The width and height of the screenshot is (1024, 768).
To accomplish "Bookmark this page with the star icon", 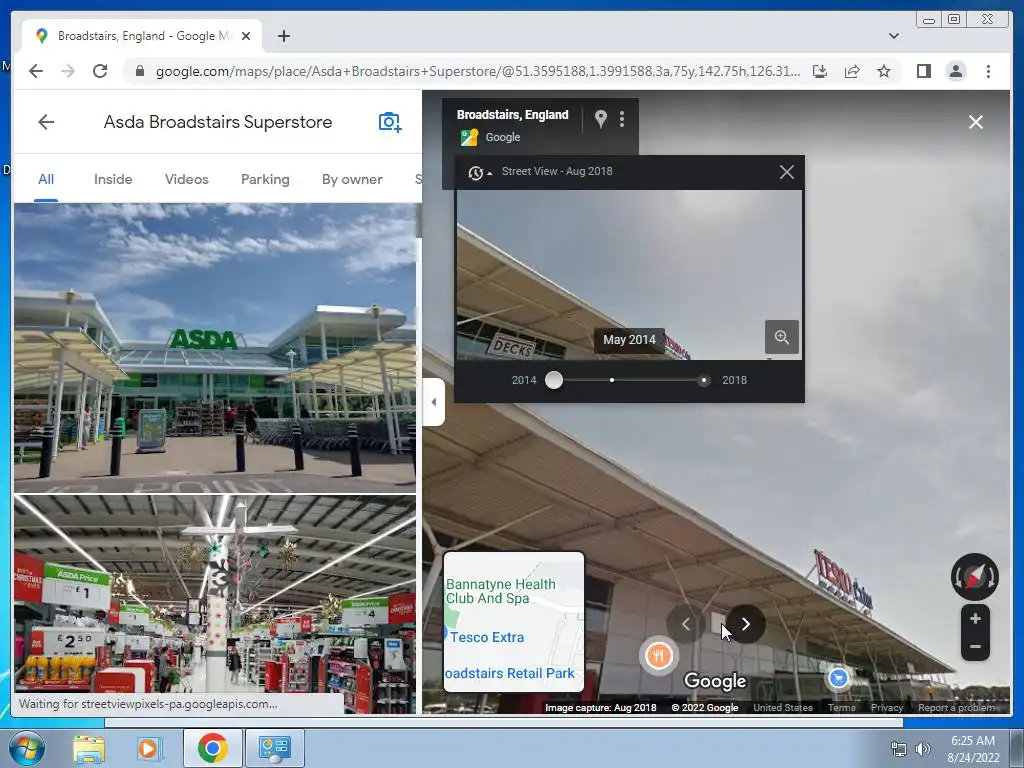I will pyautogui.click(x=884, y=71).
